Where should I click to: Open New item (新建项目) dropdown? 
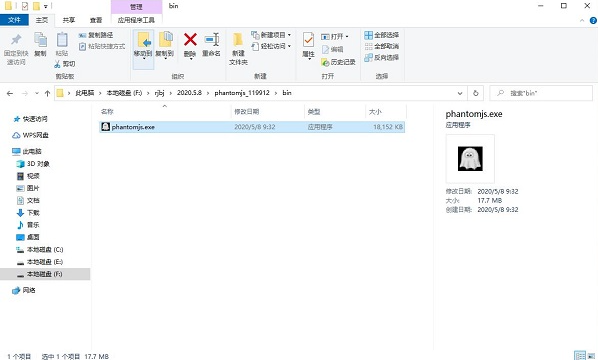click(x=271, y=35)
